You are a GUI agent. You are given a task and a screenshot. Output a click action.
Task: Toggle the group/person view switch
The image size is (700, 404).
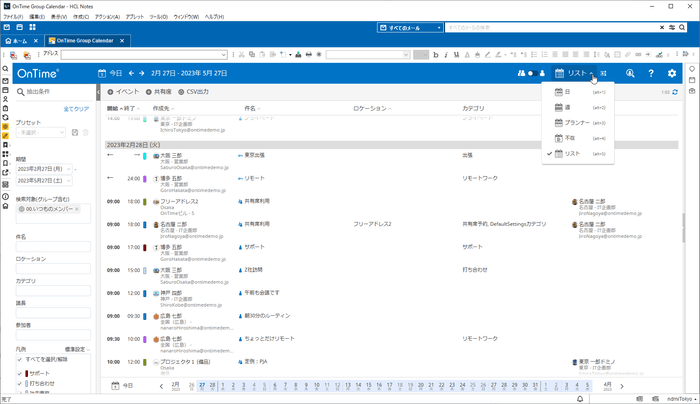click(530, 73)
